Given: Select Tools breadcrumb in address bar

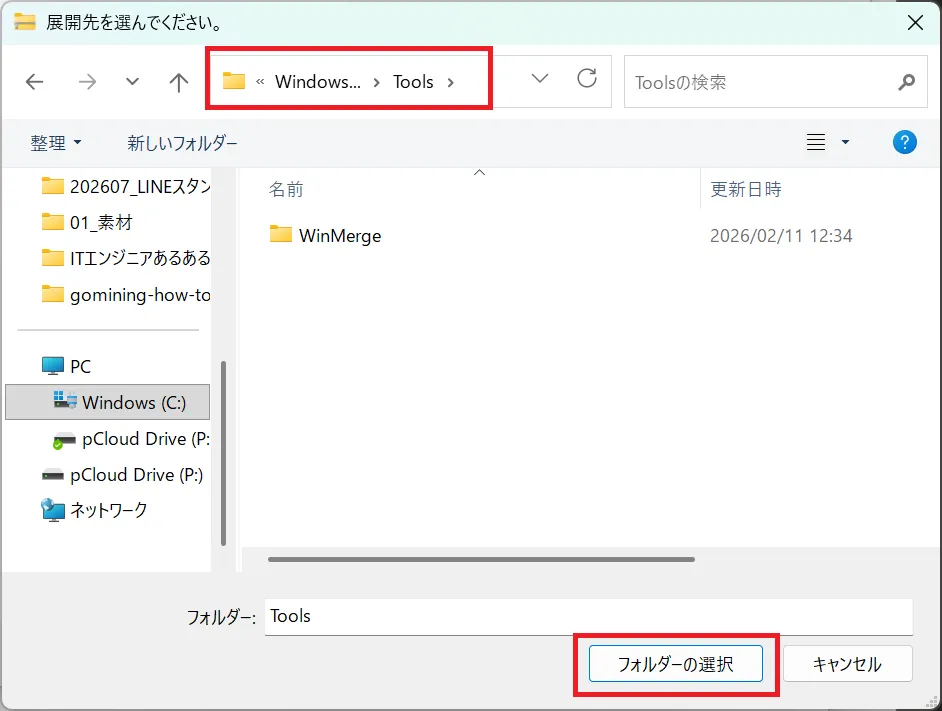Looking at the screenshot, I should pyautogui.click(x=413, y=82).
